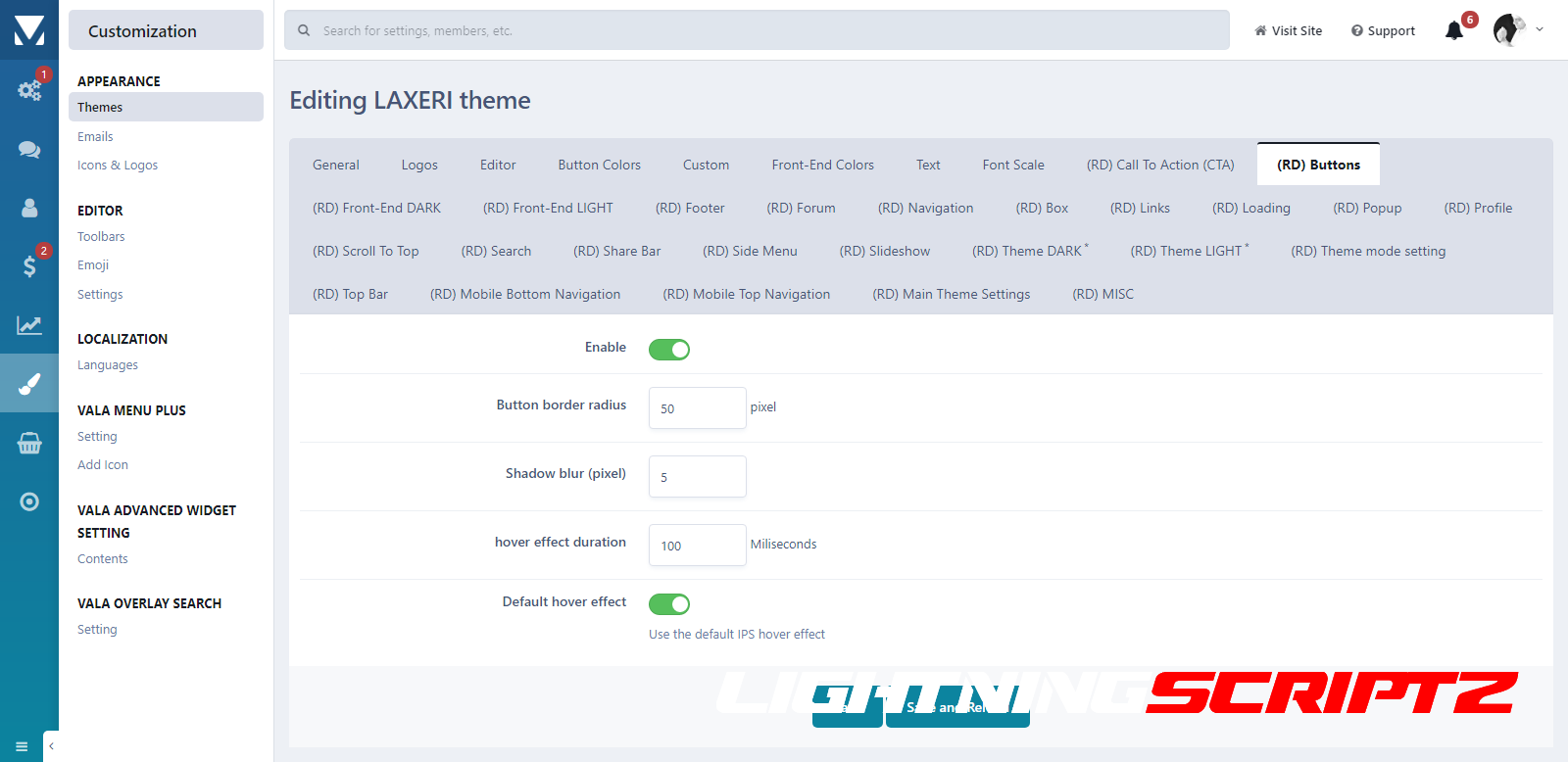Toggle the Enable switch off
This screenshot has height=762, width=1568.
669,350
